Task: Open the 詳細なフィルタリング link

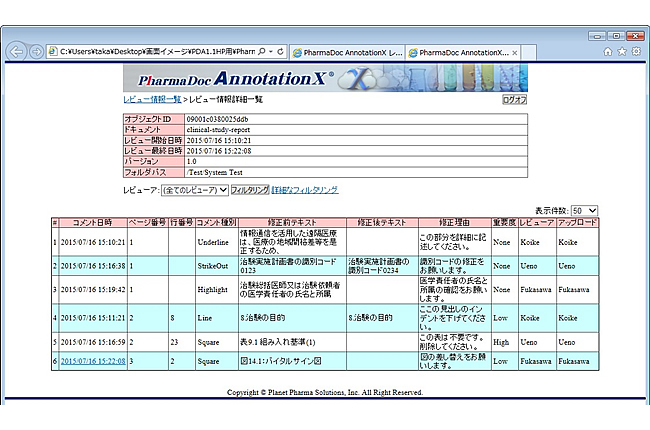Action: [305, 190]
